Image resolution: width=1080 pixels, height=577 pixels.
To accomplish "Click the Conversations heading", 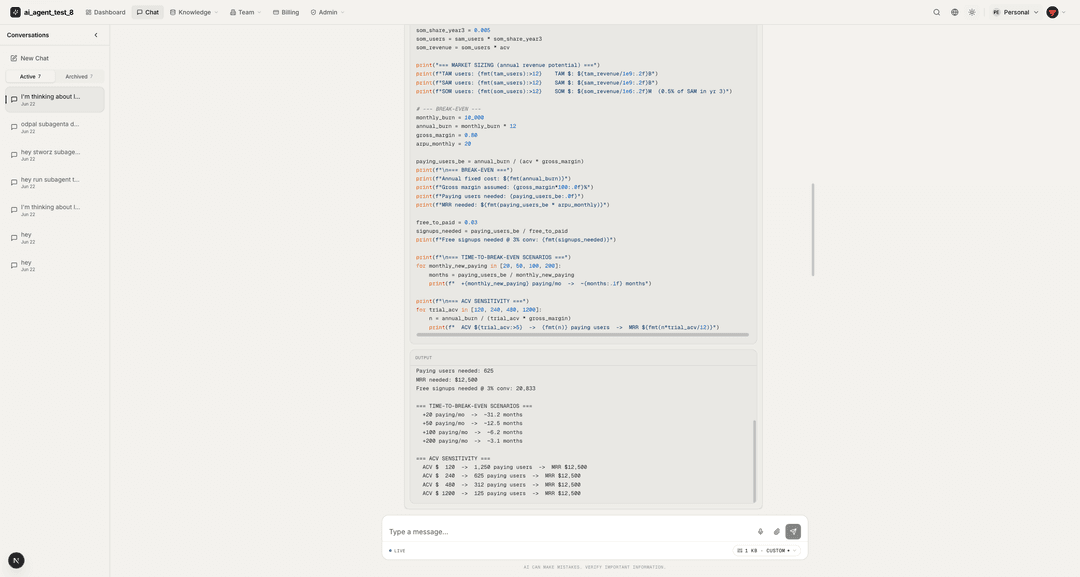I will click(28, 35).
